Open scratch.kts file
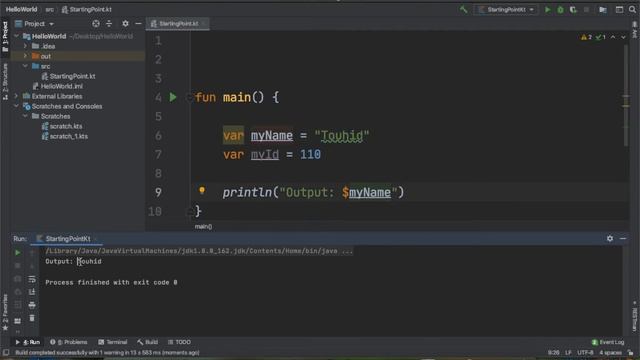This screenshot has height=360, width=640. pyautogui.click(x=62, y=126)
